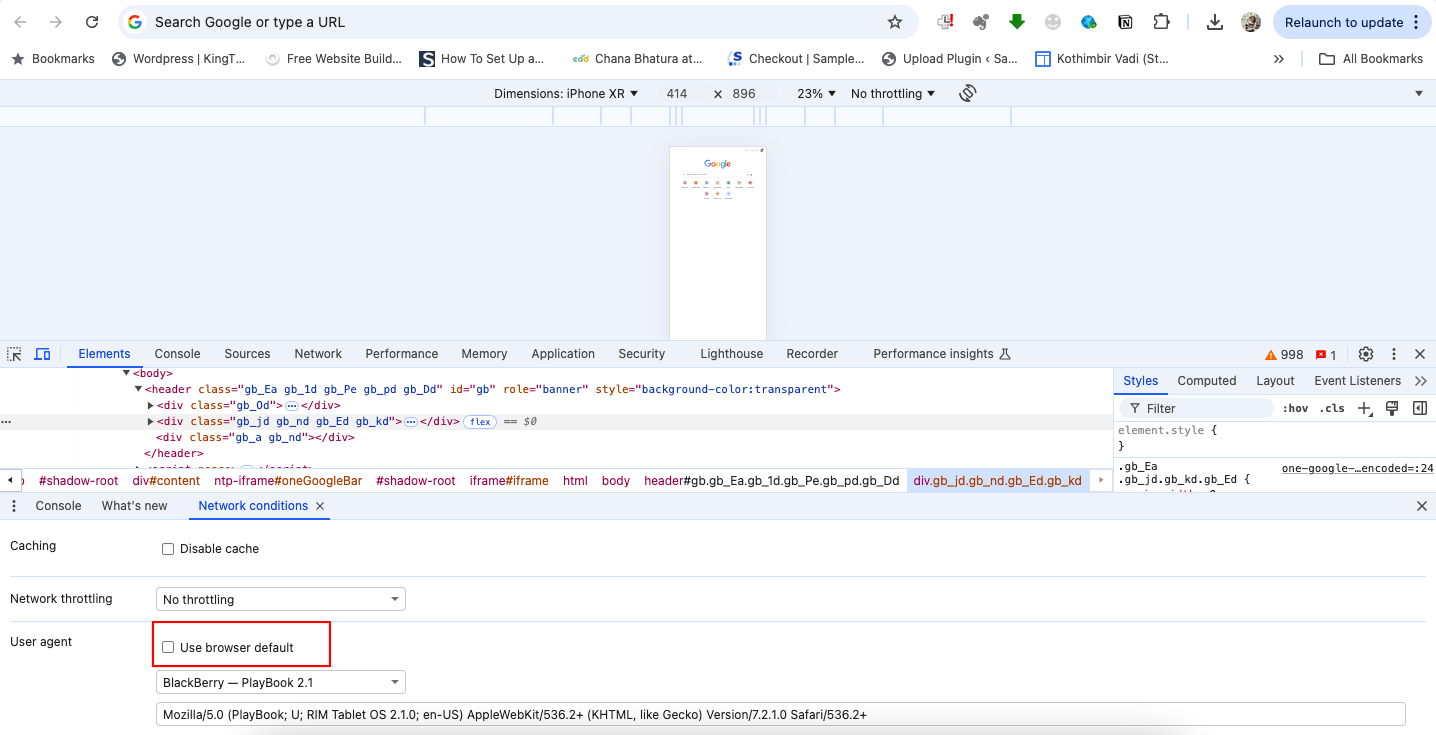Open the Wordpress KingT bookmark
Screen dimensions: 1436x735
click(x=178, y=59)
